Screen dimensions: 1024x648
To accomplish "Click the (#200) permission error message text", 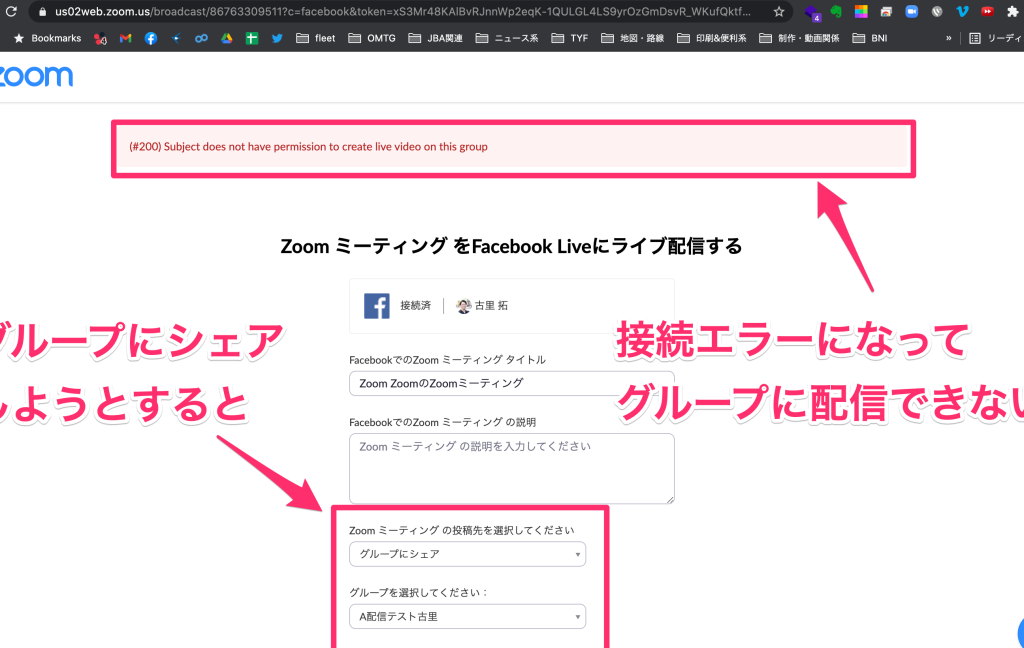I will [308, 147].
